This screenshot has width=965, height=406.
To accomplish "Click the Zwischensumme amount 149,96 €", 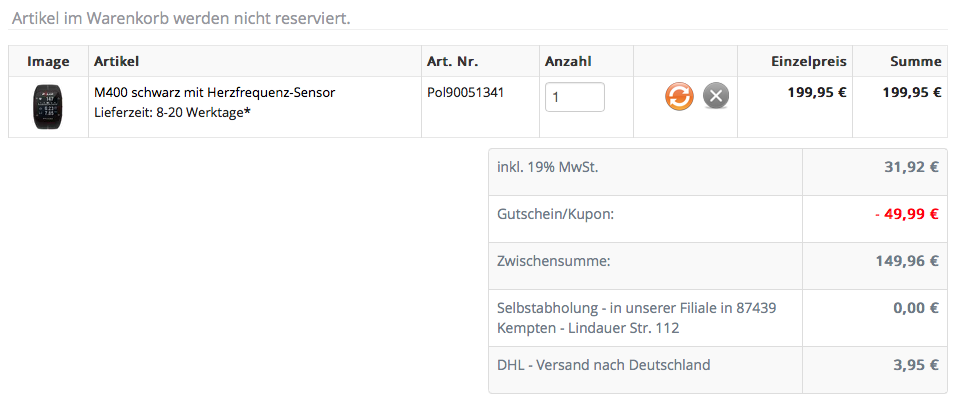I will pyautogui.click(x=906, y=261).
